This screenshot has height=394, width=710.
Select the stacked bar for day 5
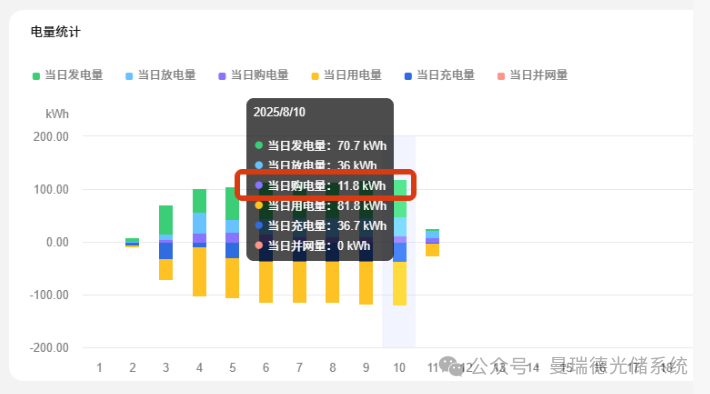click(232, 242)
